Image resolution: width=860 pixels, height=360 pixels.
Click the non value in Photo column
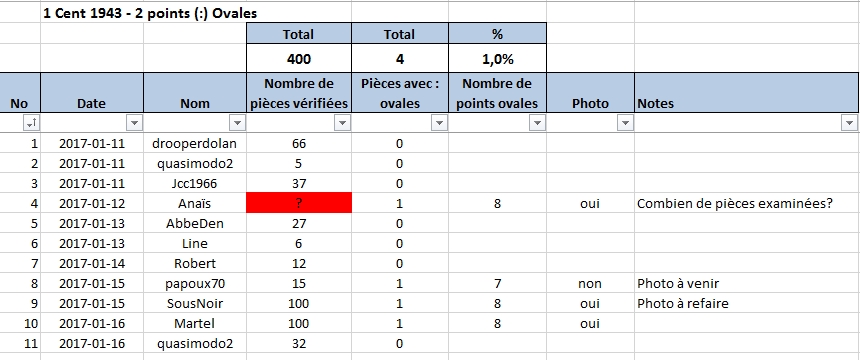point(590,283)
